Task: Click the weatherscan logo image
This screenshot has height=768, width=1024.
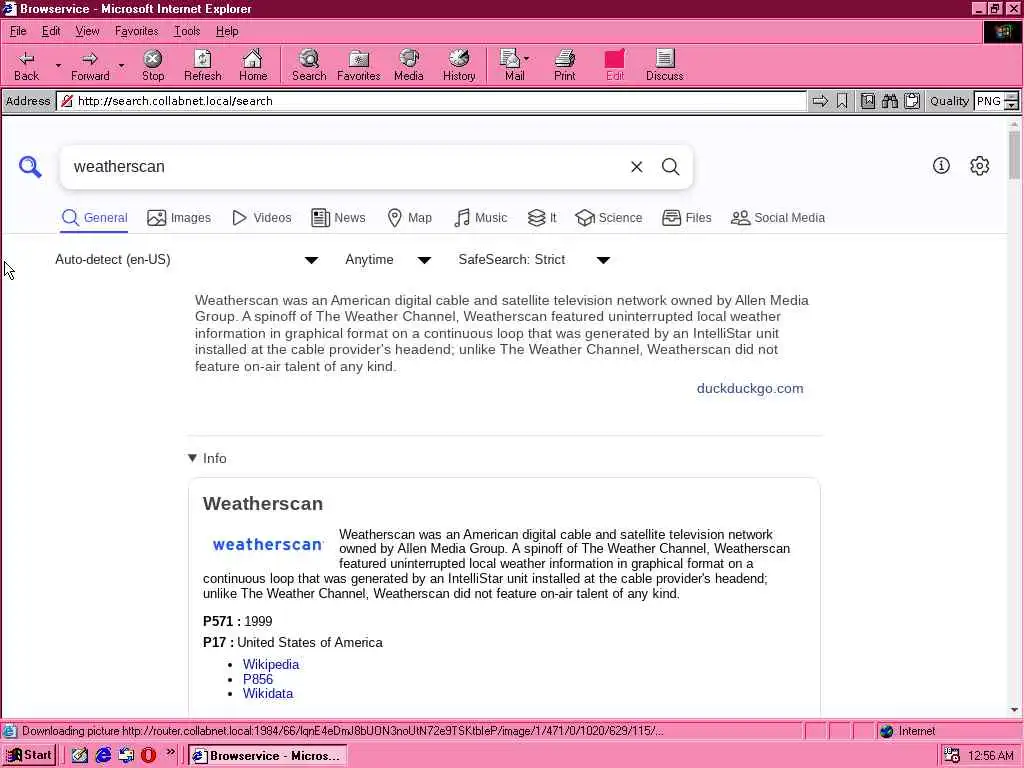Action: tap(268, 545)
